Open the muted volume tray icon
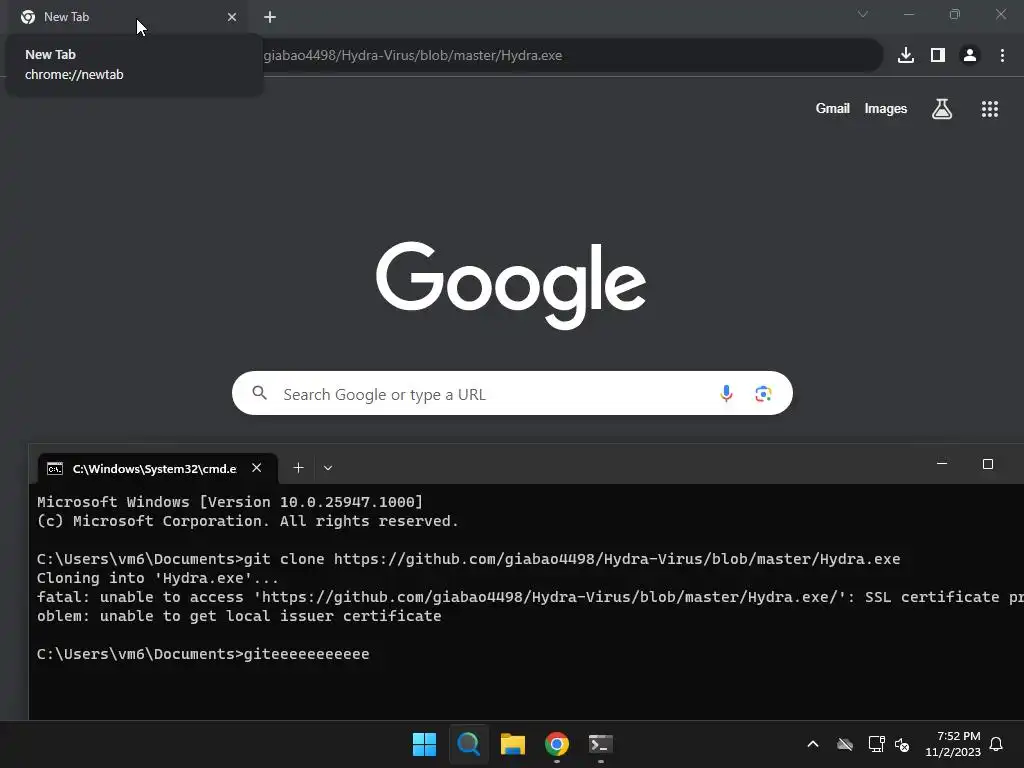1024x768 pixels. (x=902, y=744)
